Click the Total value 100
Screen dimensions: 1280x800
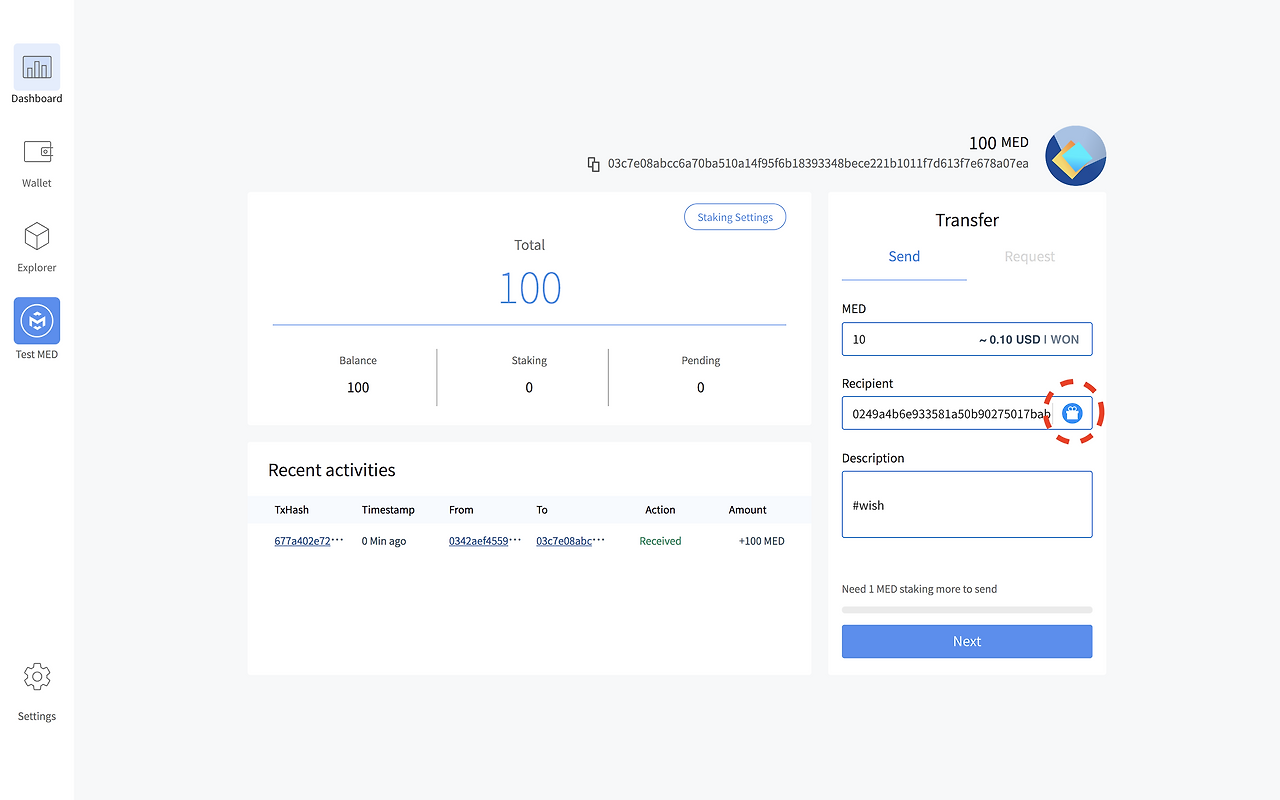[530, 289]
